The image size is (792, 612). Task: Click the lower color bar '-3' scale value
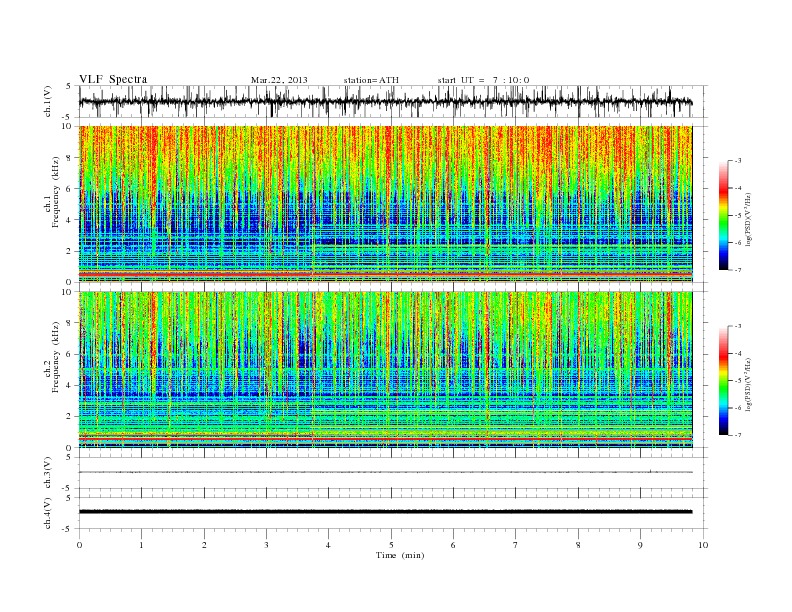click(x=738, y=326)
